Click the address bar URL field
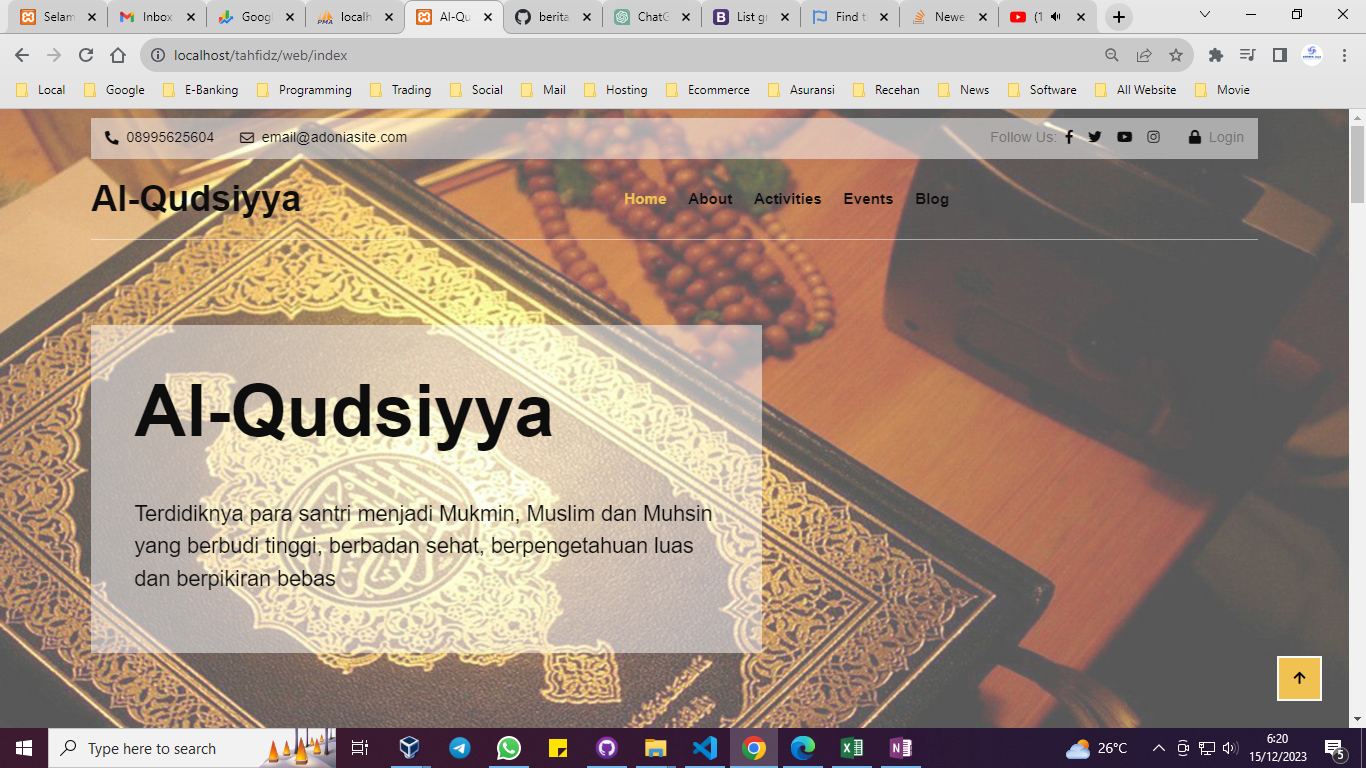1366x768 pixels. click(x=620, y=55)
